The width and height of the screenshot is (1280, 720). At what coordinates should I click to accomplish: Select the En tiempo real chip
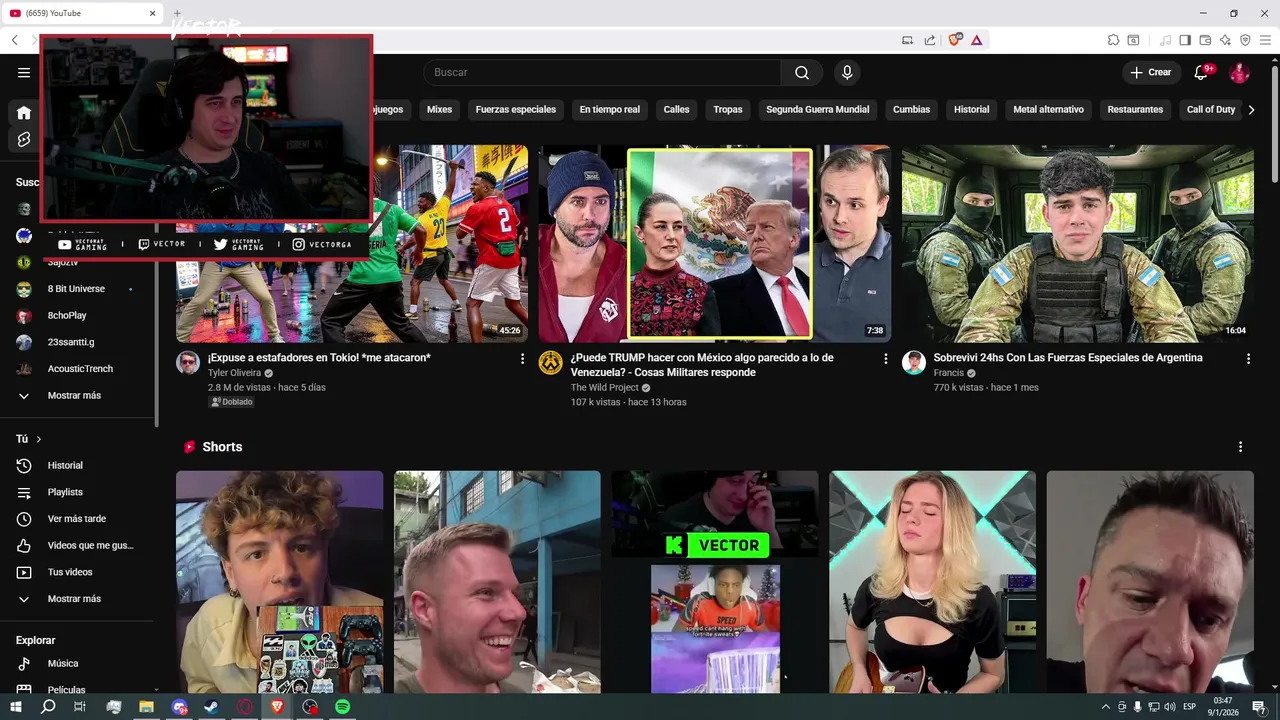pyautogui.click(x=610, y=110)
